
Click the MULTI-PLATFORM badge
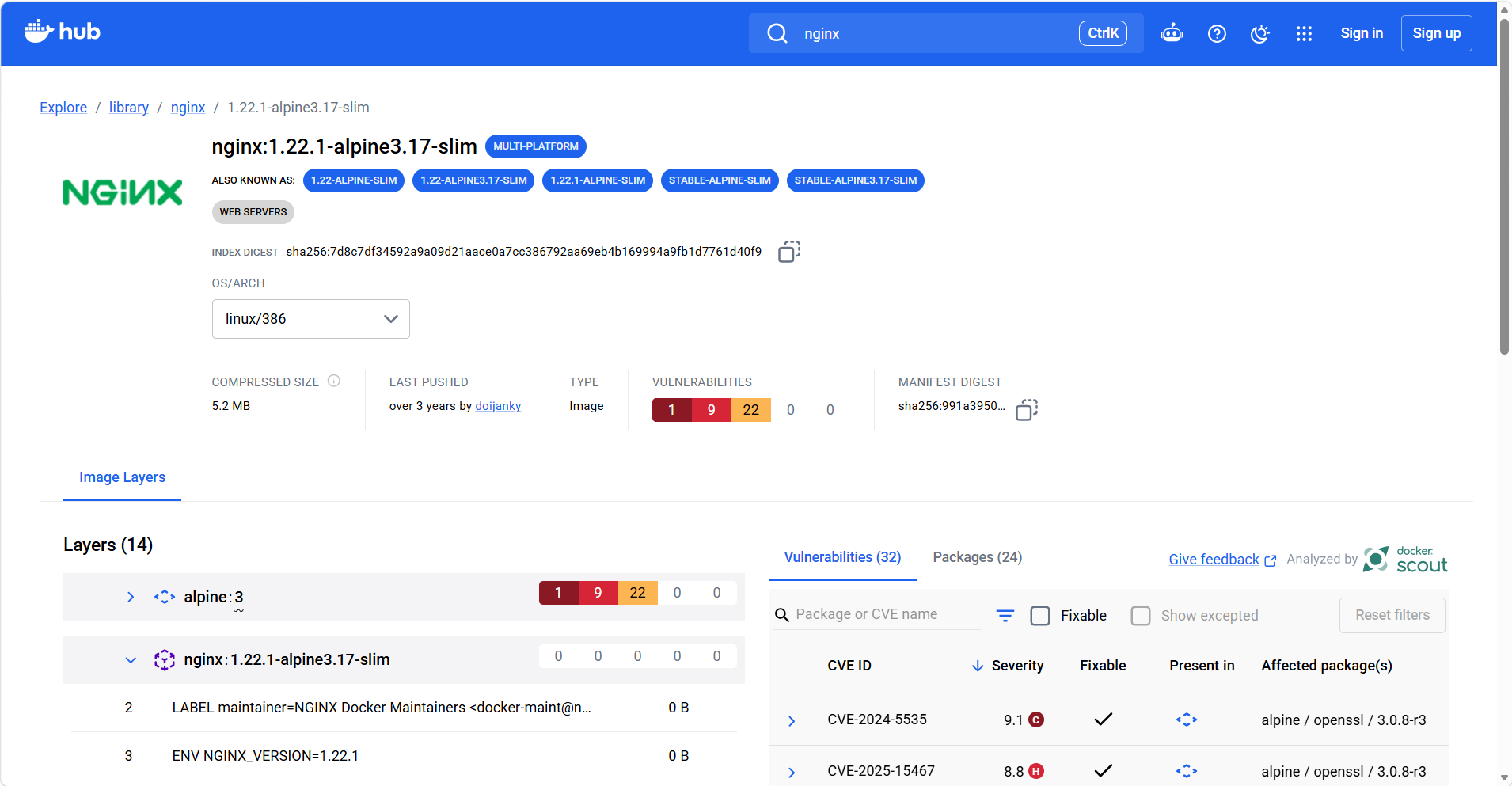(536, 146)
